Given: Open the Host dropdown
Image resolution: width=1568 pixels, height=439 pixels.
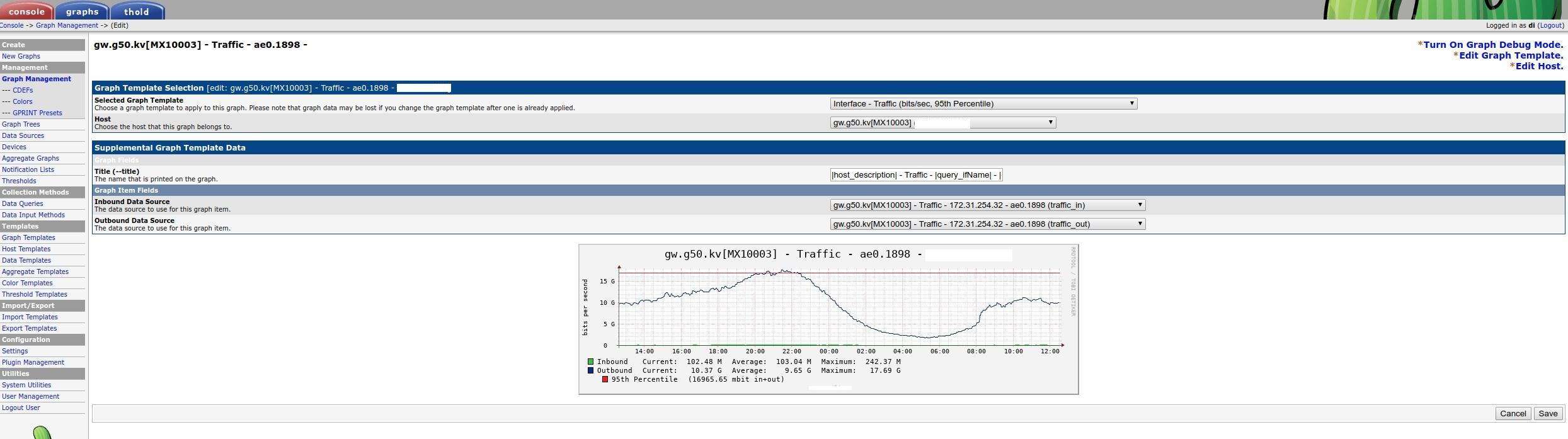Looking at the screenshot, I should click(942, 122).
